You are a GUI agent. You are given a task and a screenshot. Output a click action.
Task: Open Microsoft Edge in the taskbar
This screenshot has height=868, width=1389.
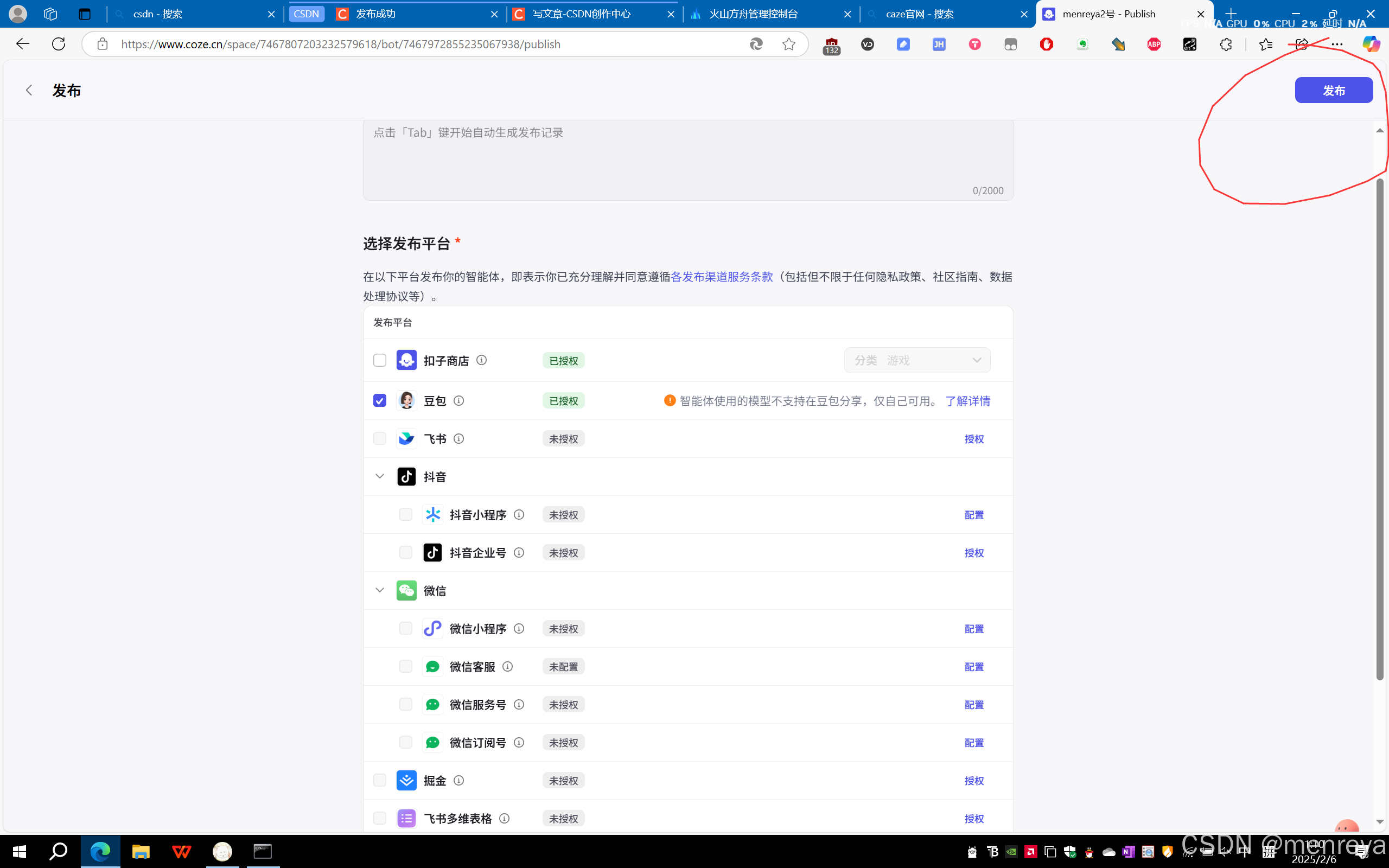coord(100,851)
